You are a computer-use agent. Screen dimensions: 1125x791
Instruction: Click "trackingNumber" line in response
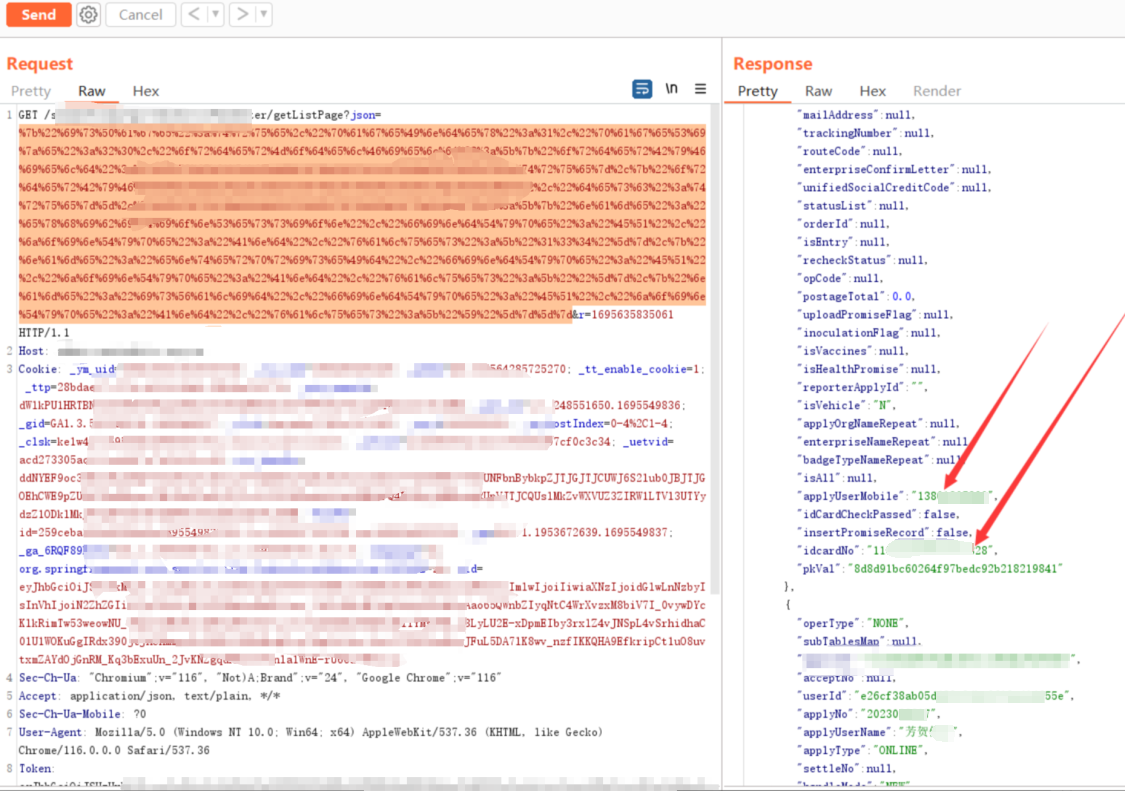click(x=865, y=133)
